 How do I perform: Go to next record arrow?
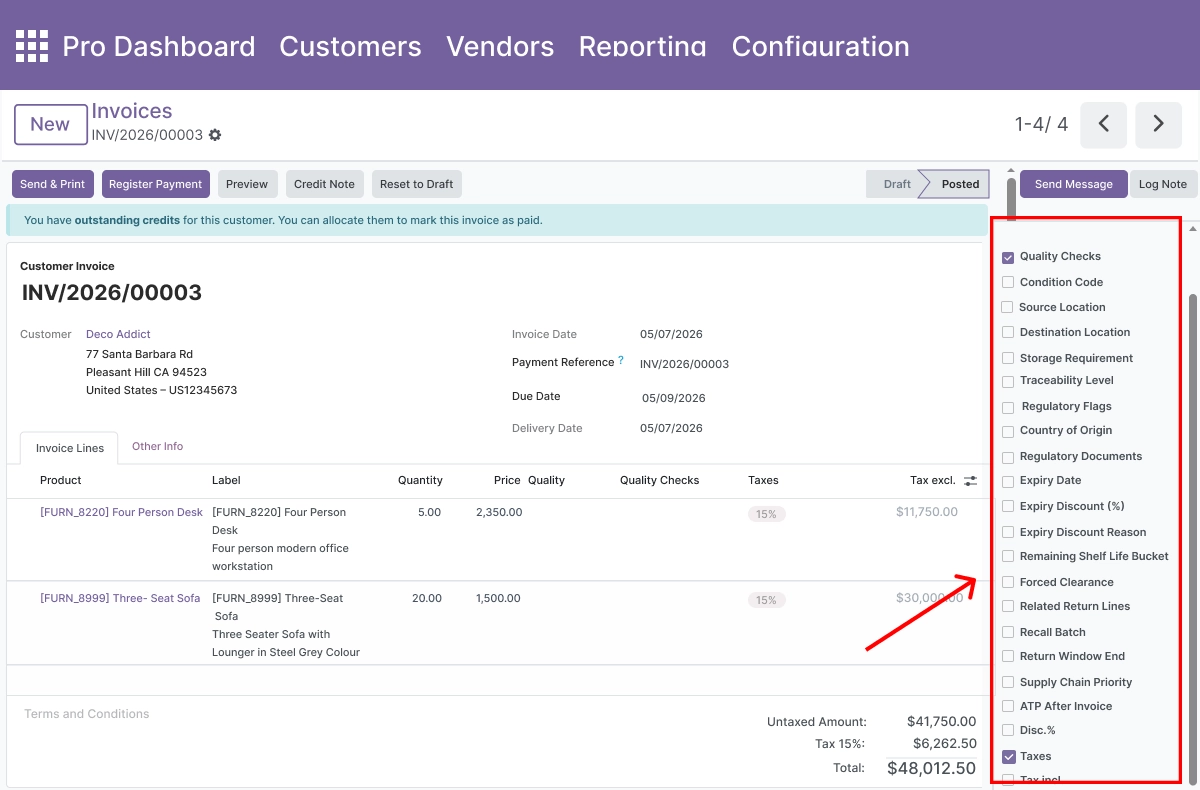[x=1159, y=124]
